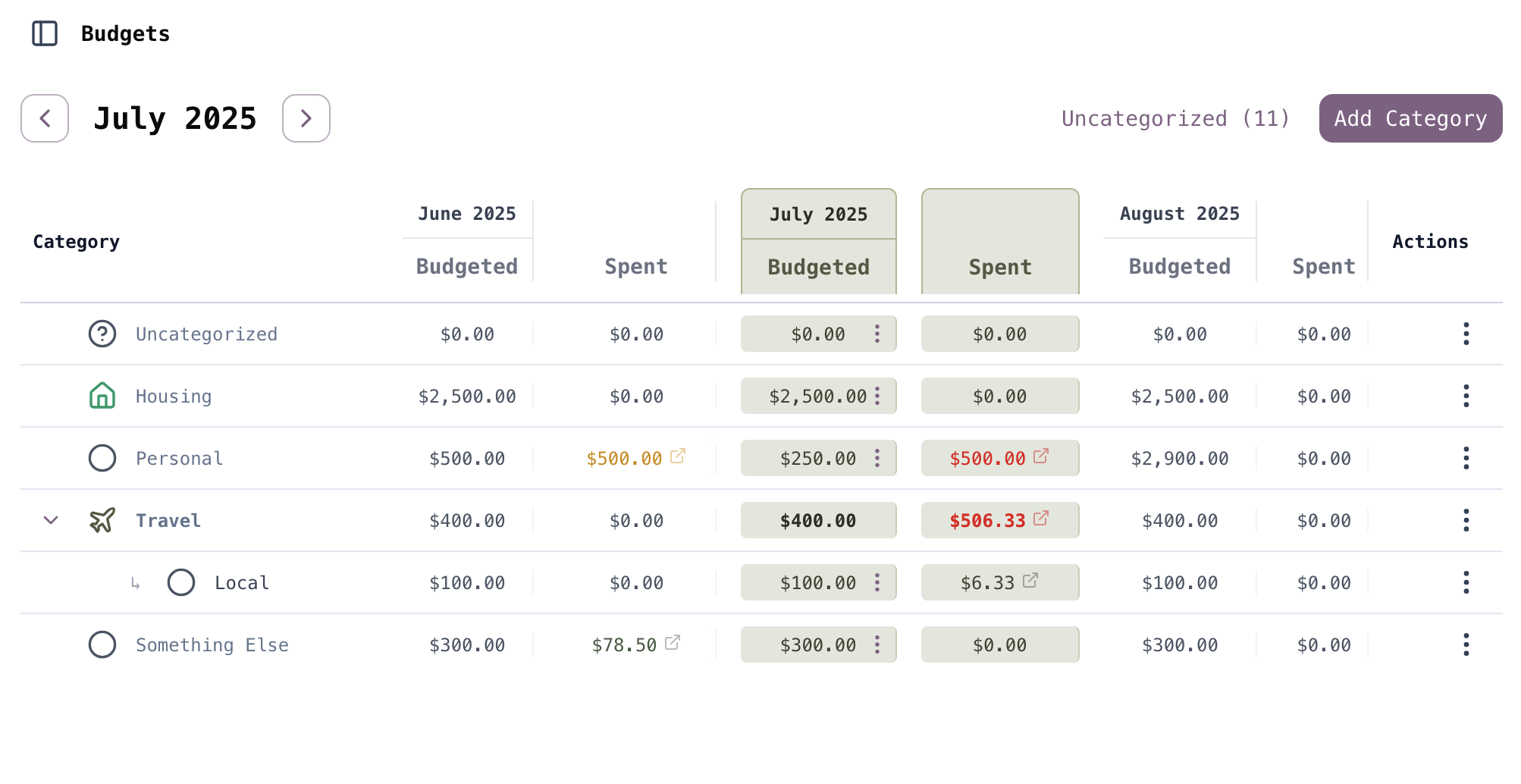
Task: Click Something Else category name
Action: pos(212,644)
